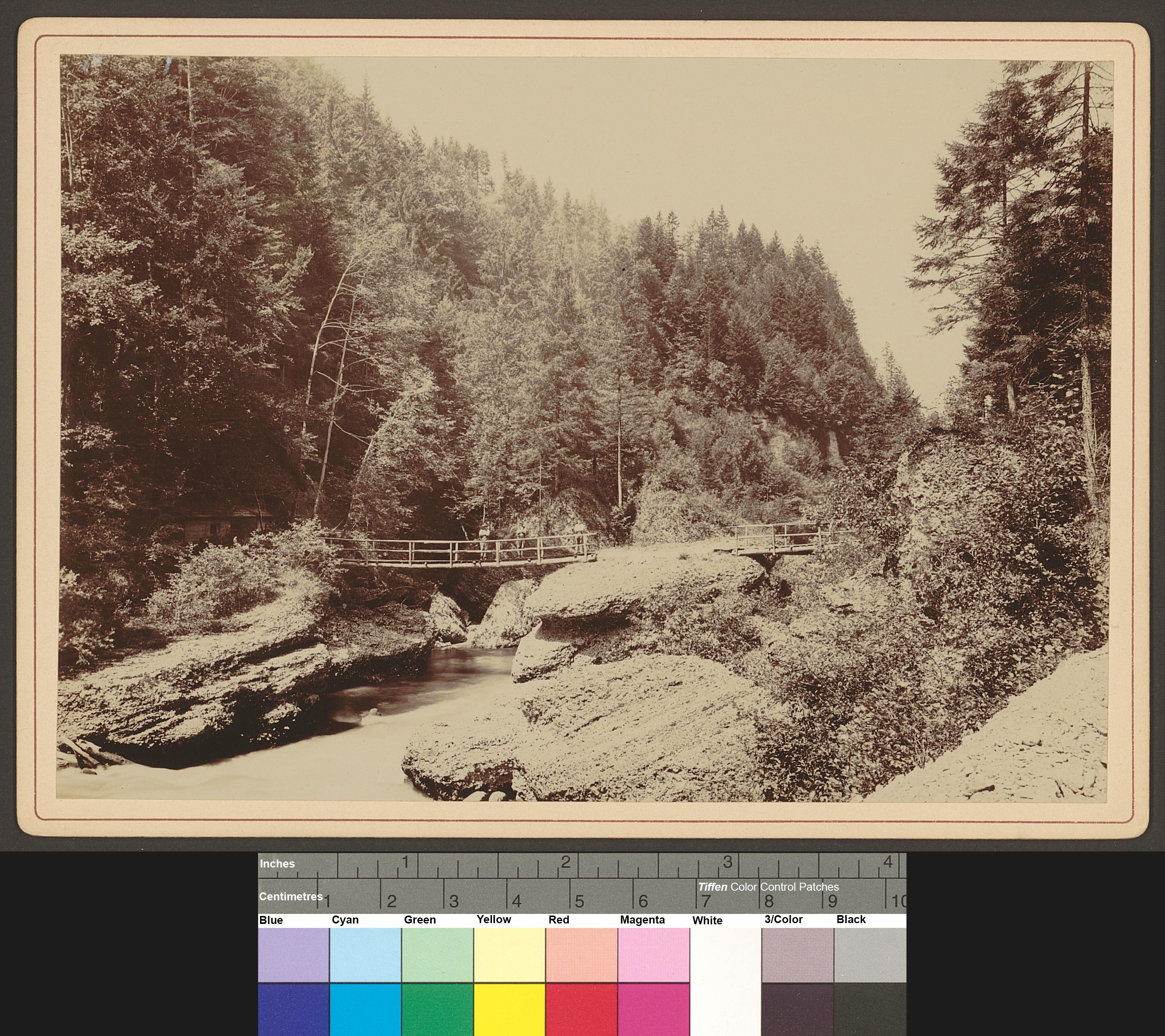Click the light 3/Color patch
The image size is (1165, 1036).
tap(798, 954)
